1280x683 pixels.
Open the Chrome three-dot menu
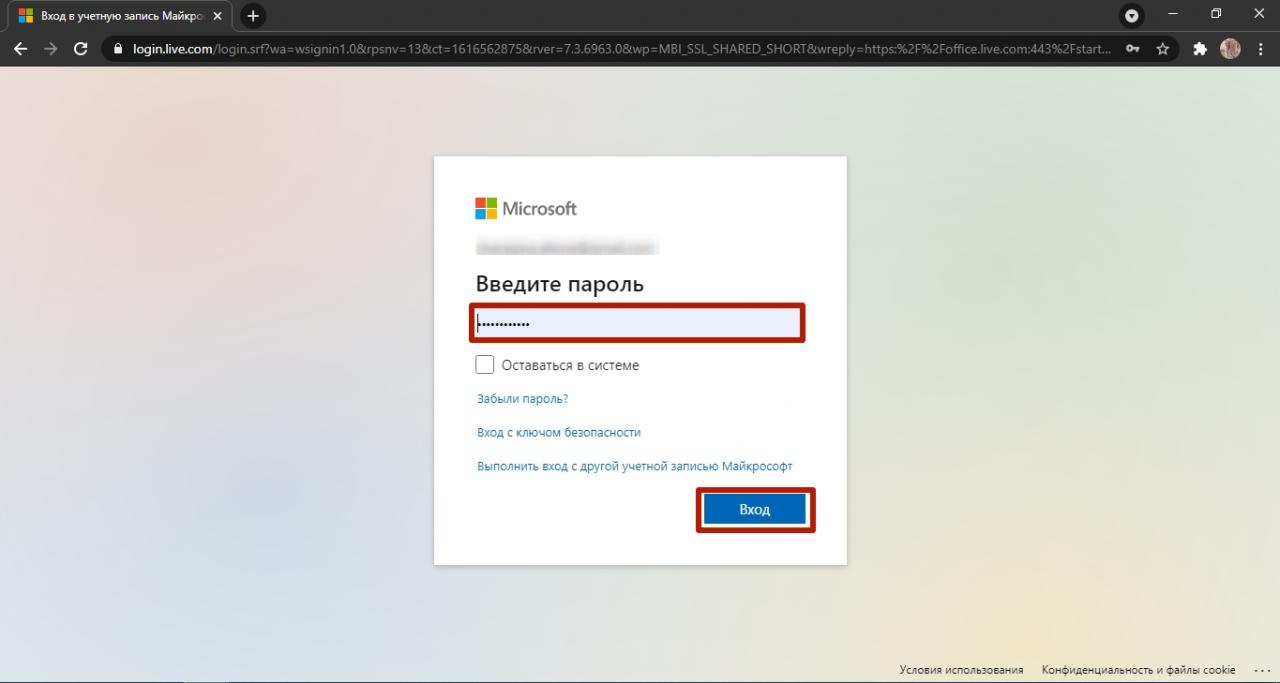click(x=1260, y=48)
